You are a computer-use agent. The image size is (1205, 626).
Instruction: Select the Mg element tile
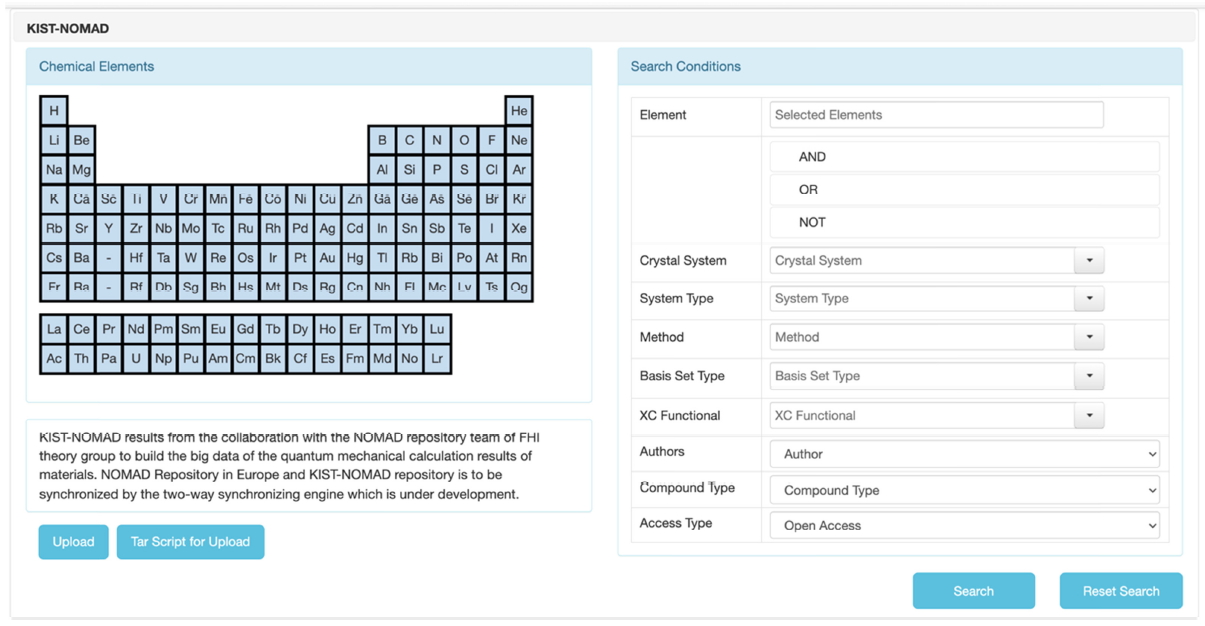[81, 170]
